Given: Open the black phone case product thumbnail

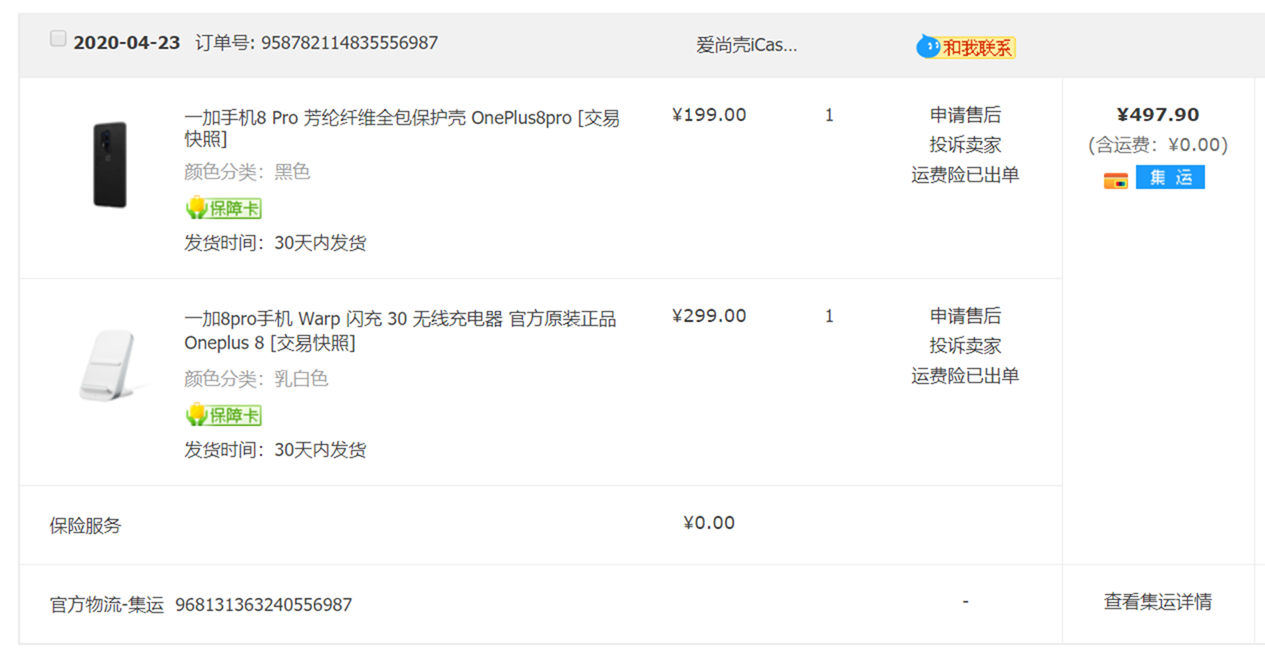Looking at the screenshot, I should [110, 165].
